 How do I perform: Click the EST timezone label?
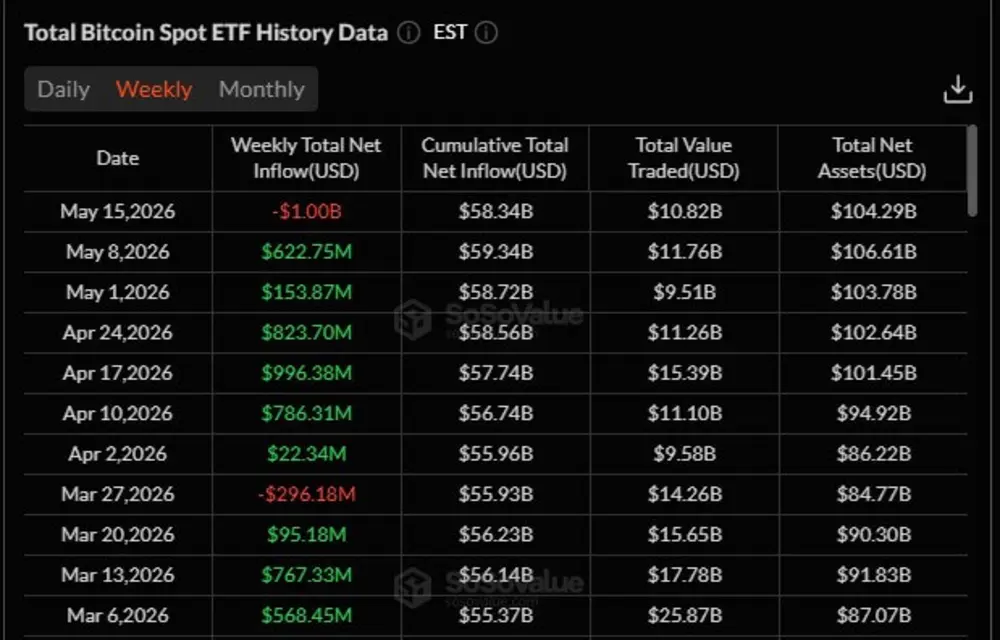[450, 32]
